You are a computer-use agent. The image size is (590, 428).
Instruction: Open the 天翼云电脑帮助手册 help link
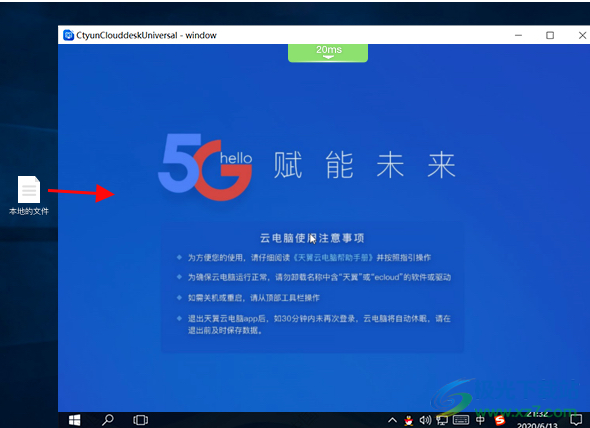(x=333, y=257)
